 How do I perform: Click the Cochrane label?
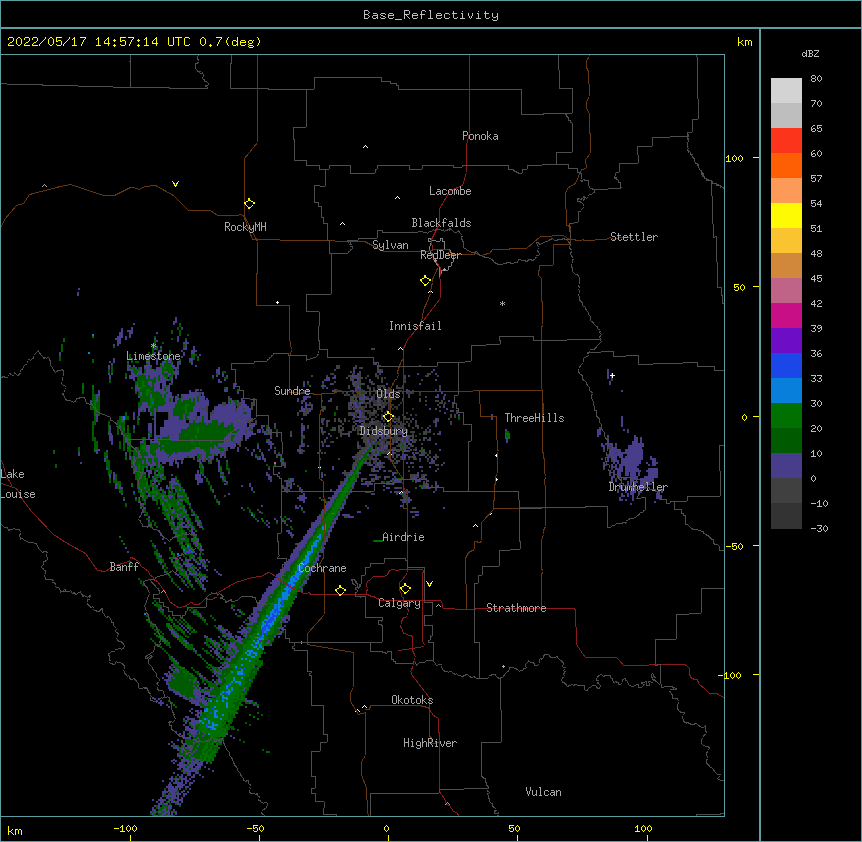click(x=322, y=568)
